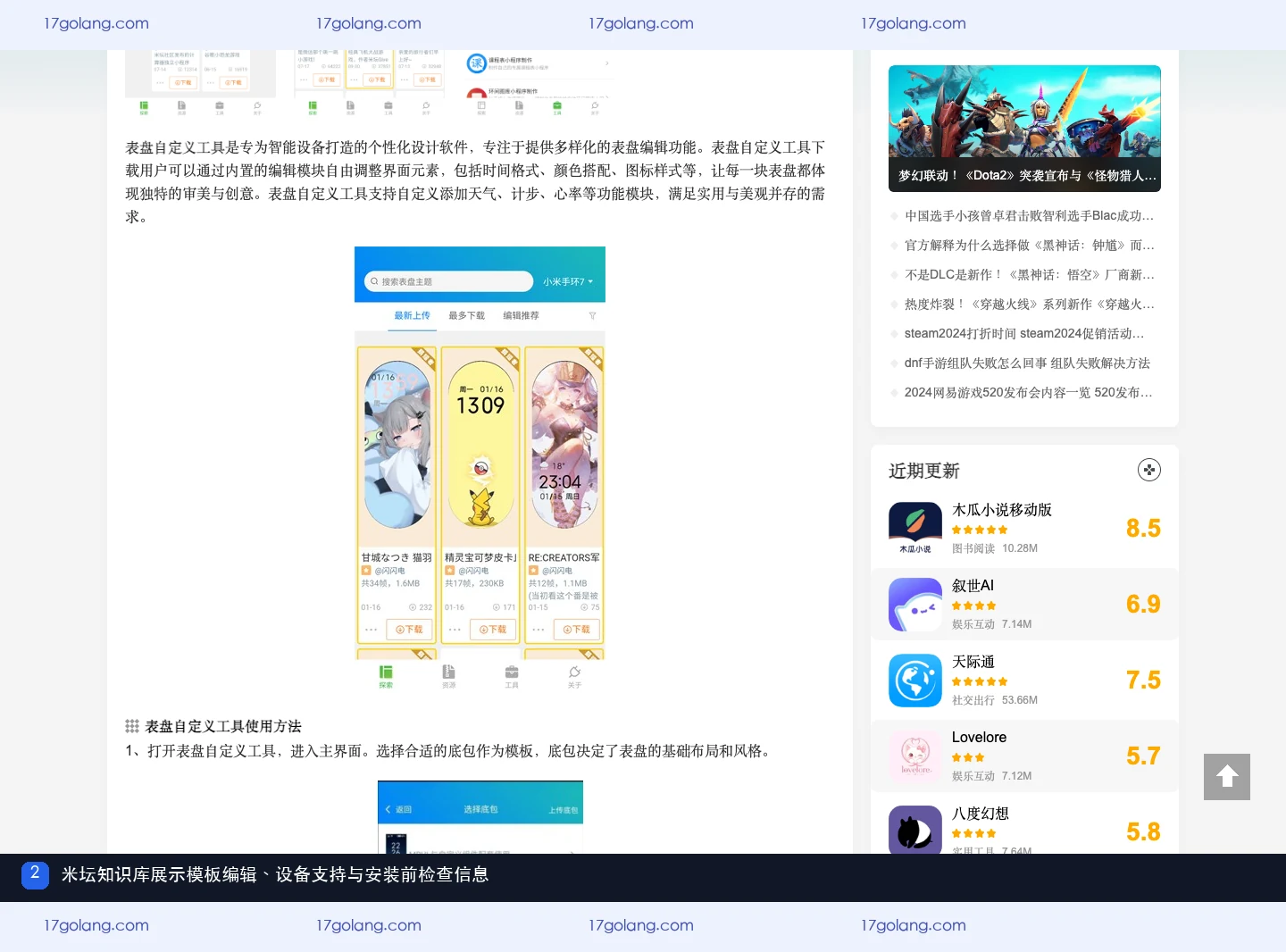
Task: Open news link dnf手游组队失败怎么回事
Action: (x=1027, y=363)
